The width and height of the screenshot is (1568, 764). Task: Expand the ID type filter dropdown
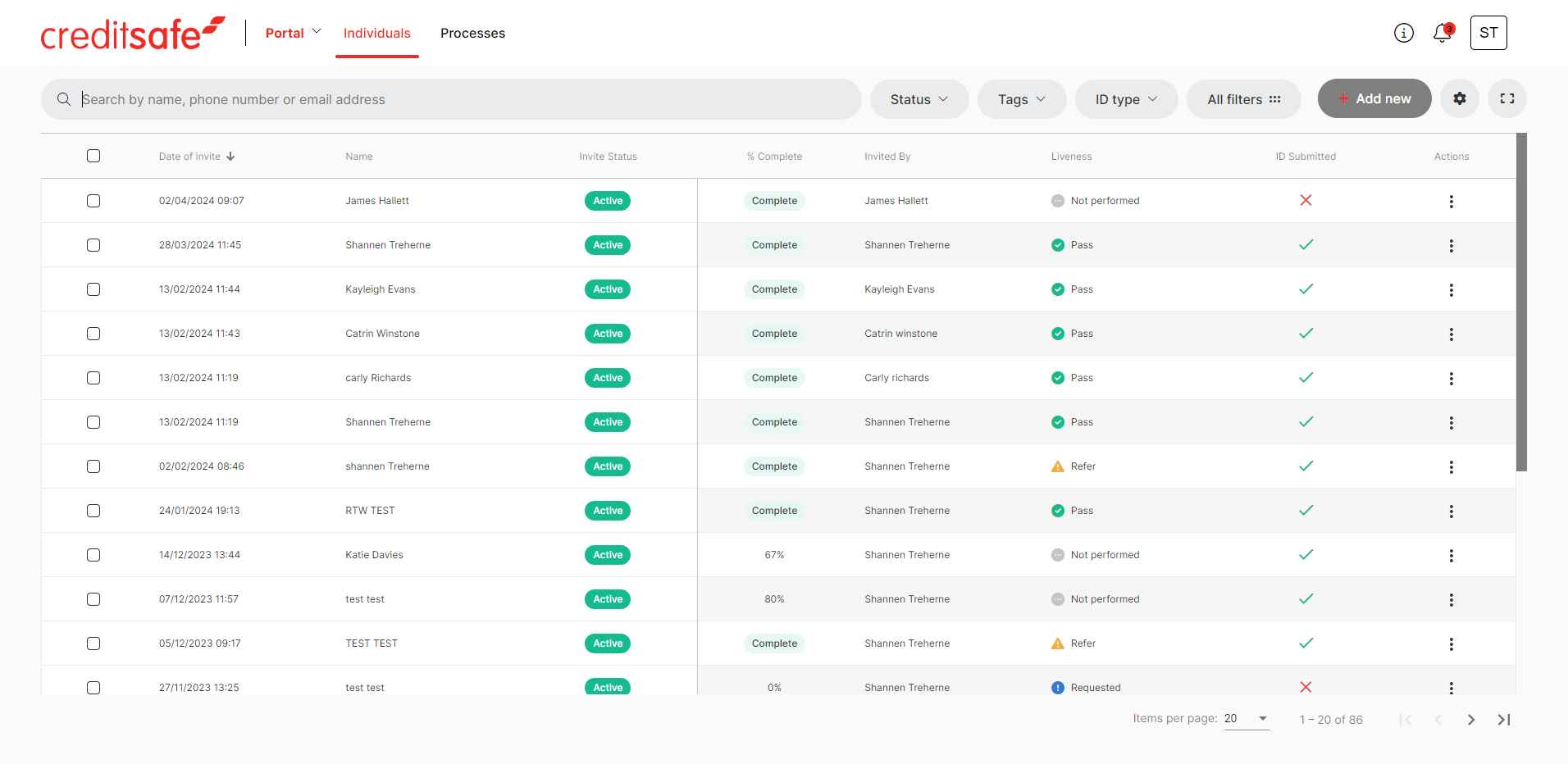1126,99
